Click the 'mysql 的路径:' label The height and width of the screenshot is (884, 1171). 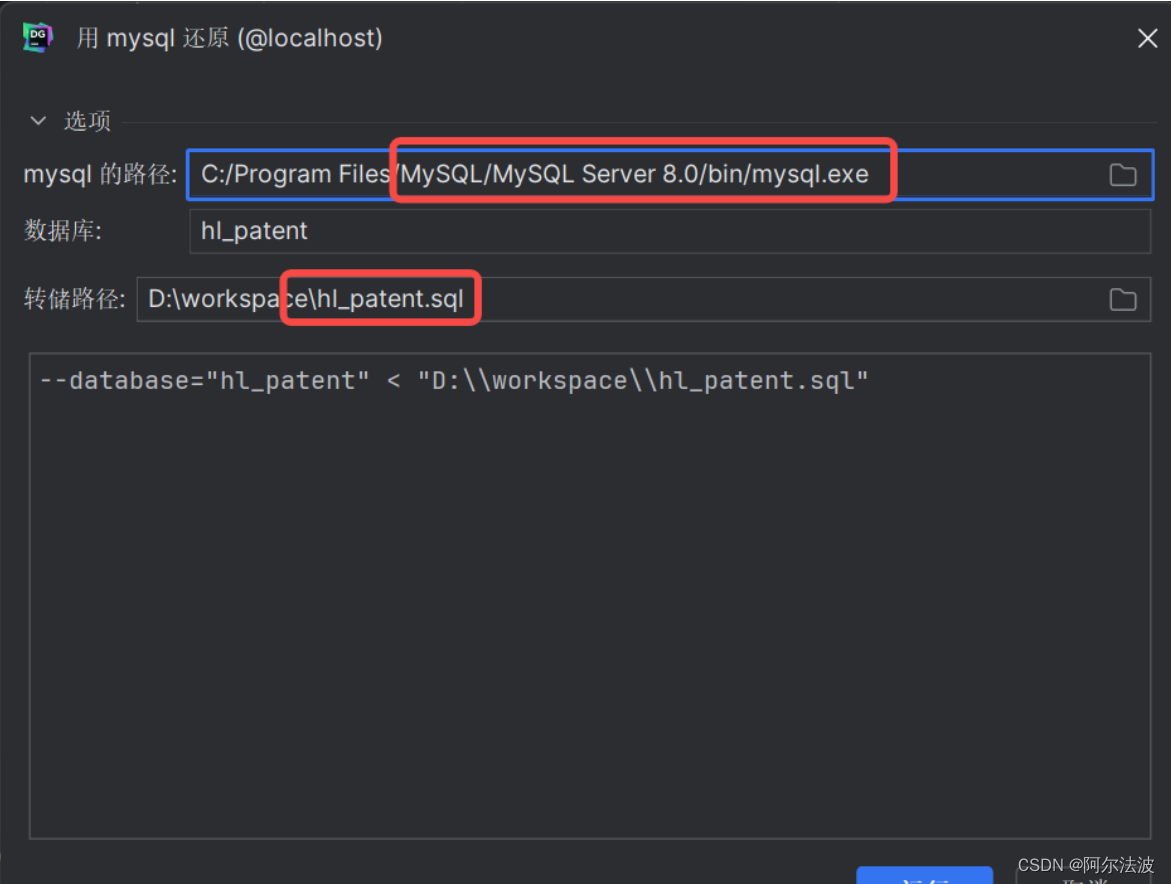(100, 175)
